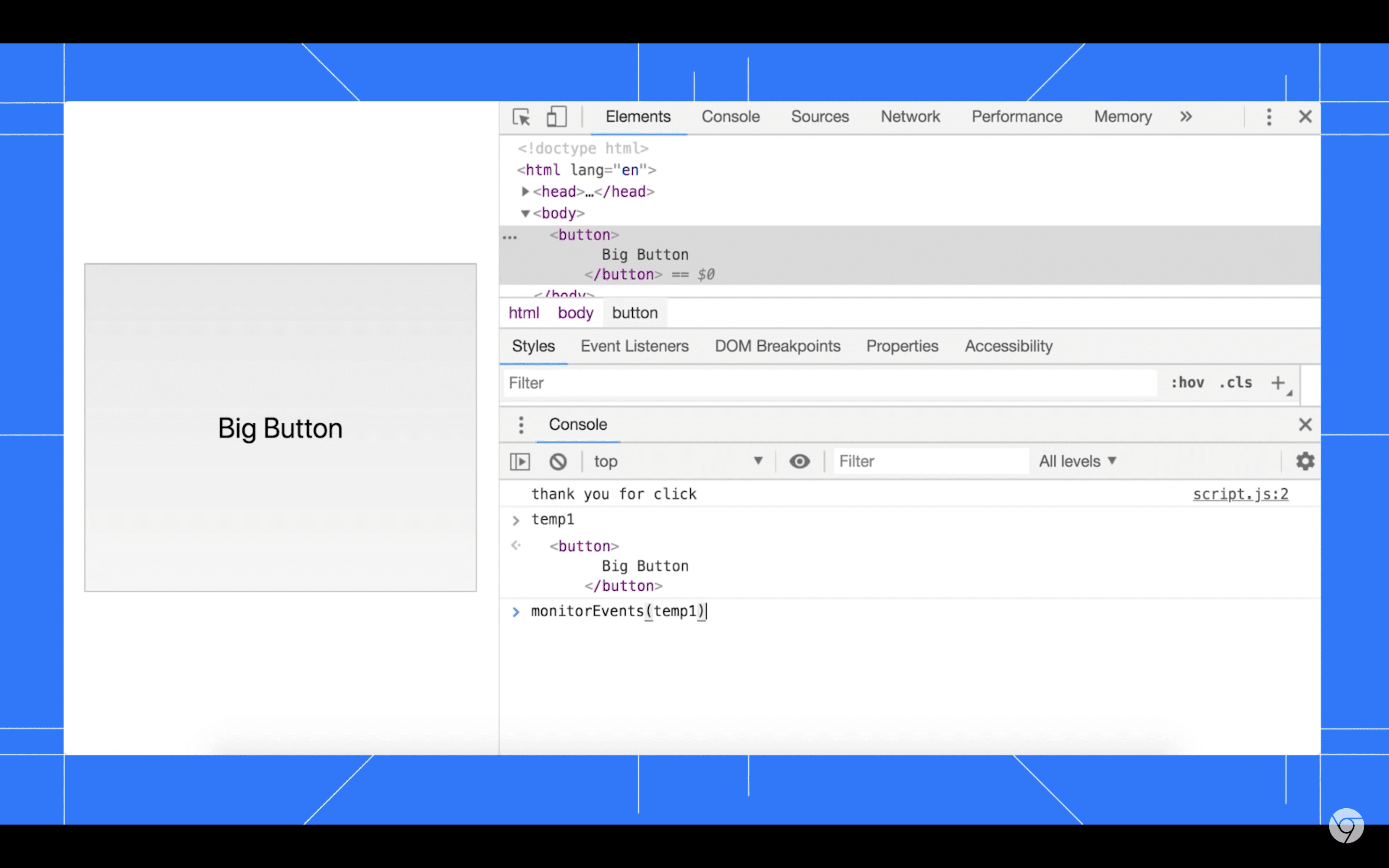Click the inspect element cursor icon
1389x868 pixels.
click(521, 117)
